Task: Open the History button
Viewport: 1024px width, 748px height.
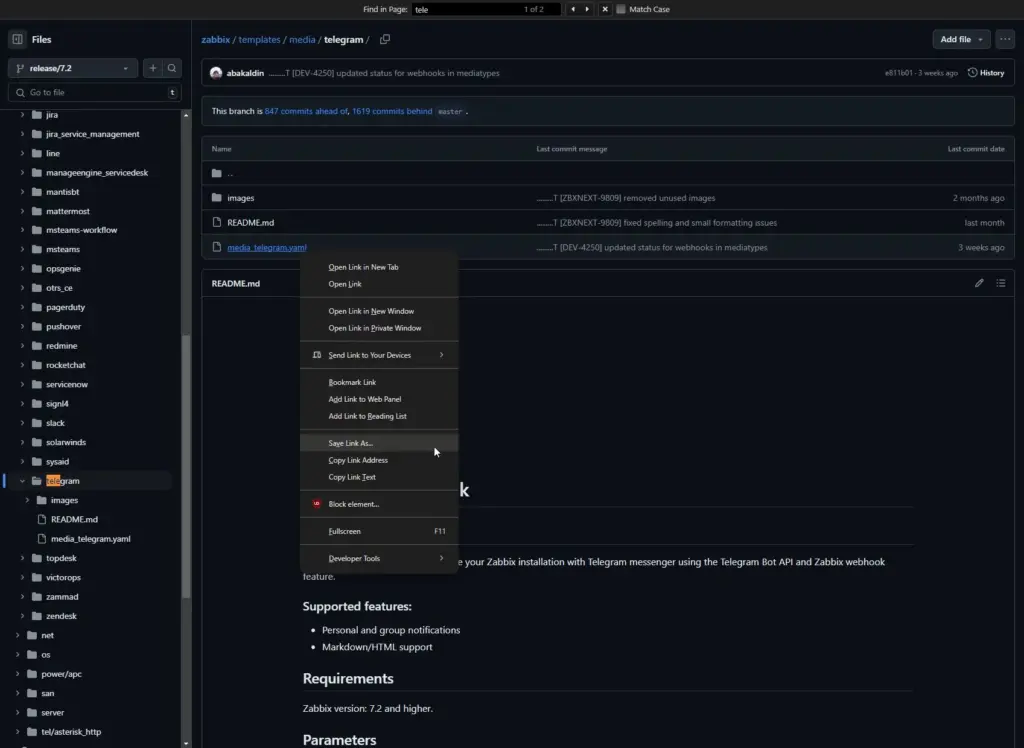Action: point(986,73)
